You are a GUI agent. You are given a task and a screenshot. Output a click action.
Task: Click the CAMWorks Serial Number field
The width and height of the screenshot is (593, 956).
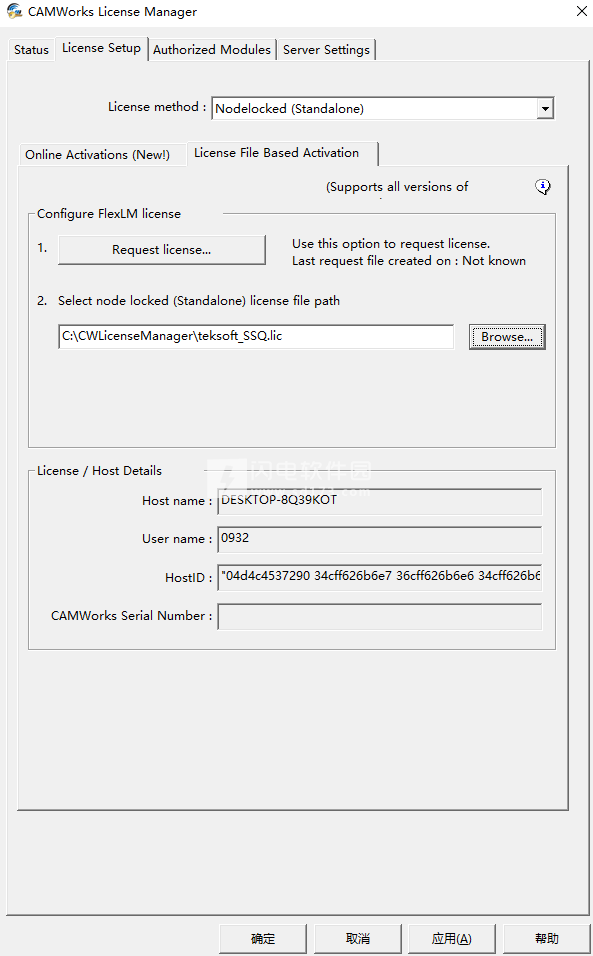tap(380, 616)
